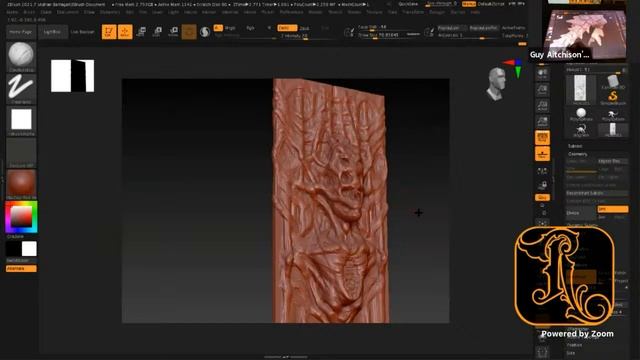The image size is (640, 360).
Task: Toggle the orange Draw mode button
Action: pos(125,32)
